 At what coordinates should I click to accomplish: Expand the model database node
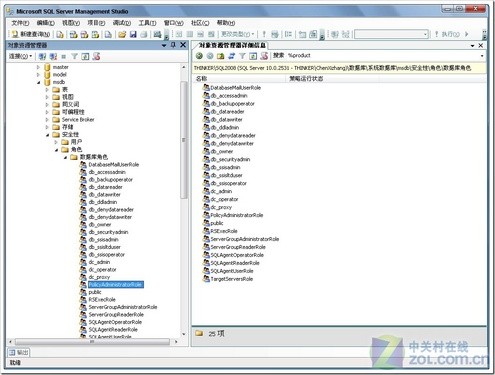(x=38, y=75)
